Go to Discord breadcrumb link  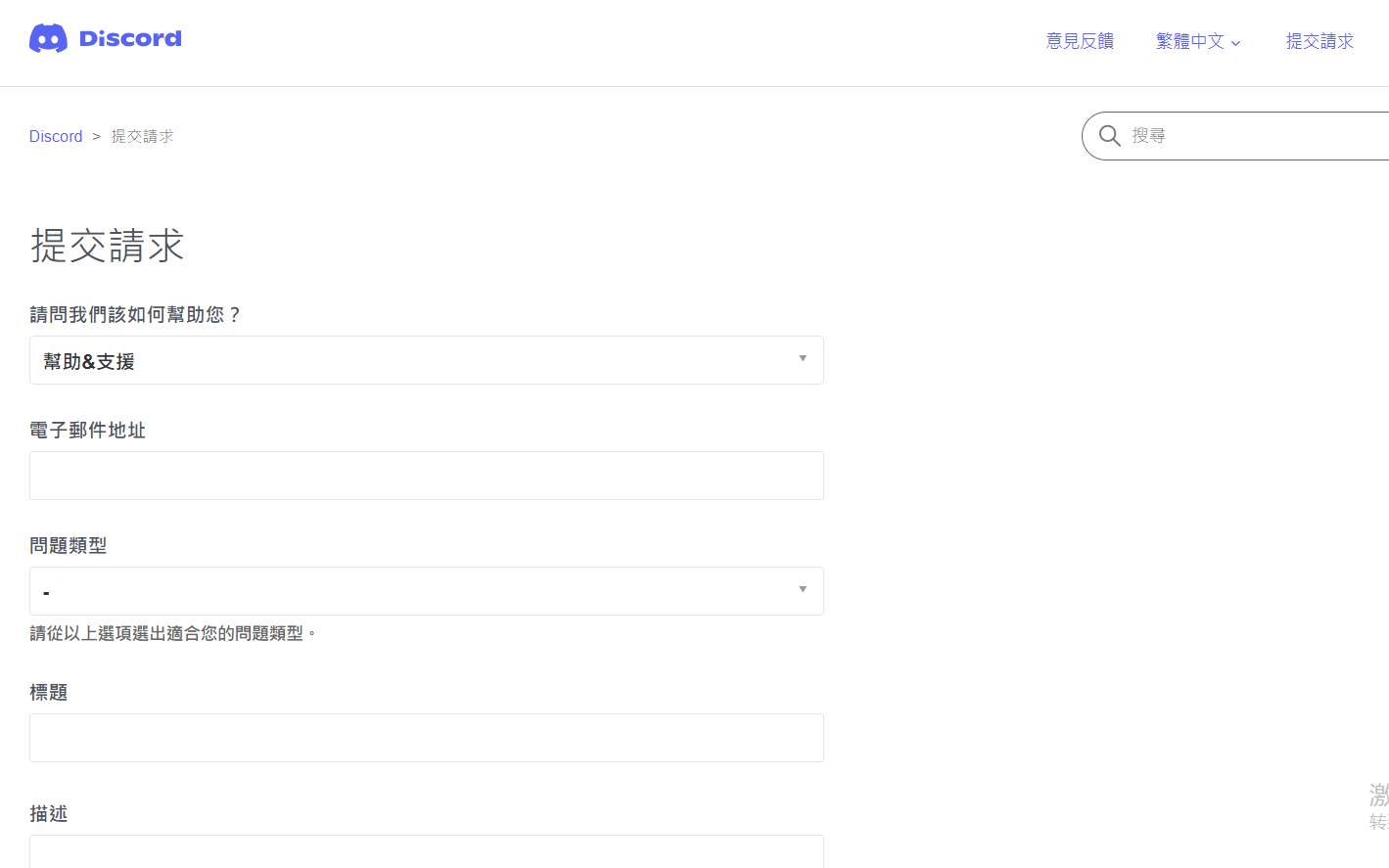pyautogui.click(x=56, y=136)
